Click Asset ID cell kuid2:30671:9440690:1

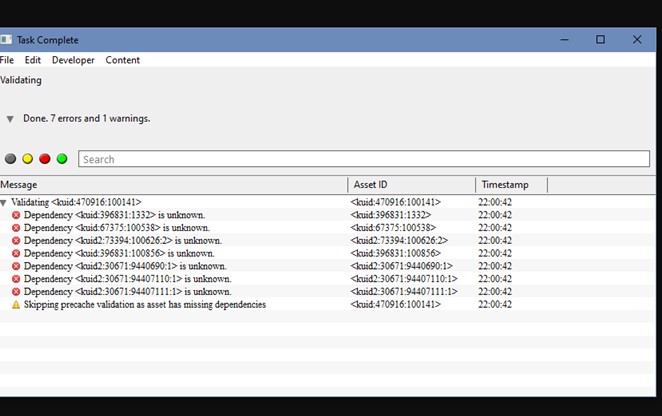pos(401,266)
